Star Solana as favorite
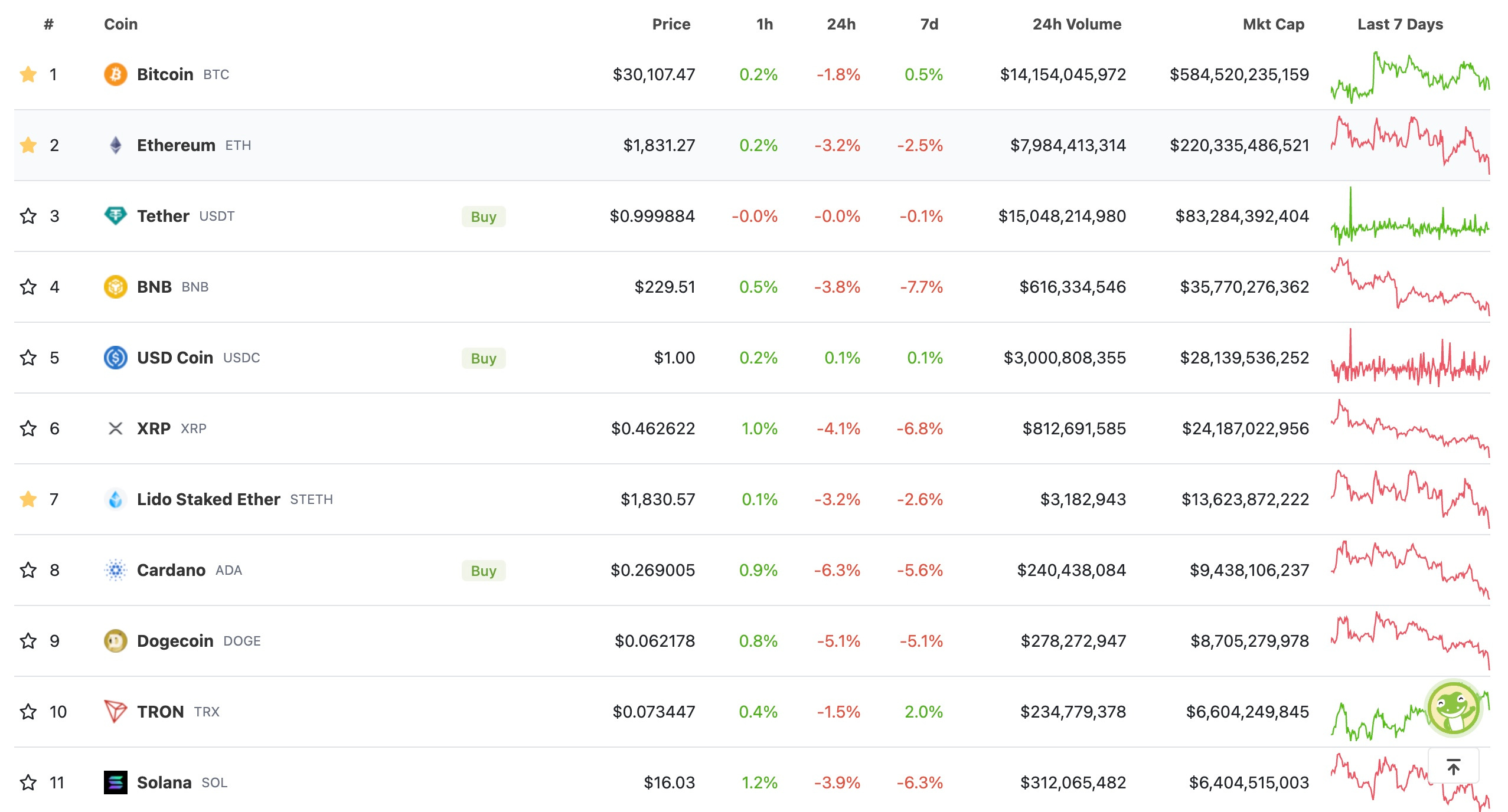This screenshot has width=1508, height=812. tap(28, 782)
